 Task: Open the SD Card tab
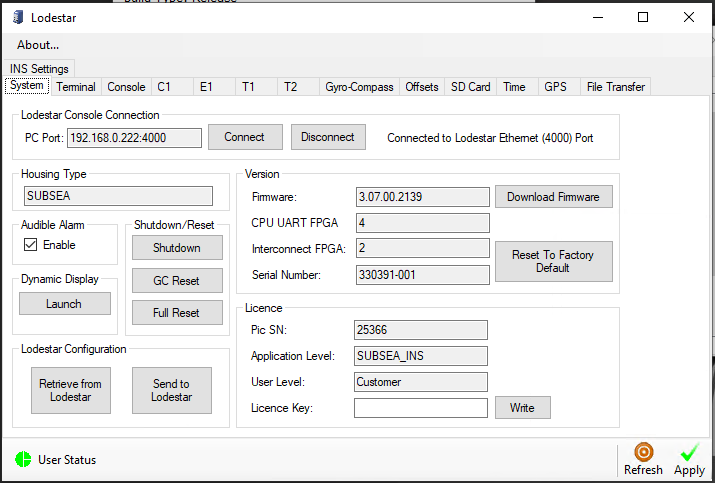coord(470,87)
